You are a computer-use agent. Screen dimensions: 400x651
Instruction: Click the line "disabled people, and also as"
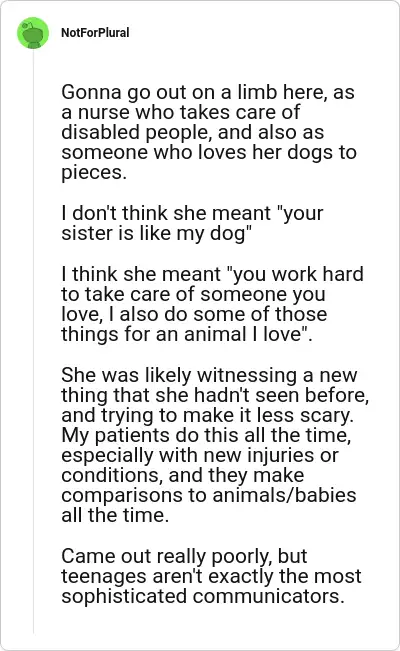193,132
